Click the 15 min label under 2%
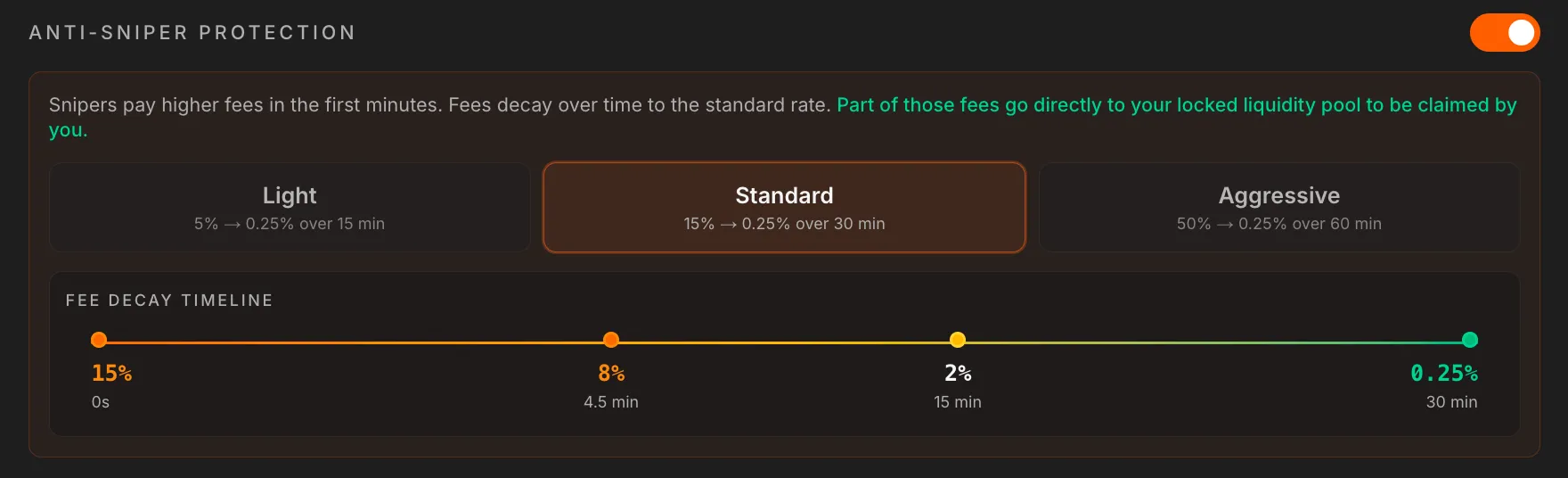Viewport: 1568px width, 478px height. tap(958, 402)
